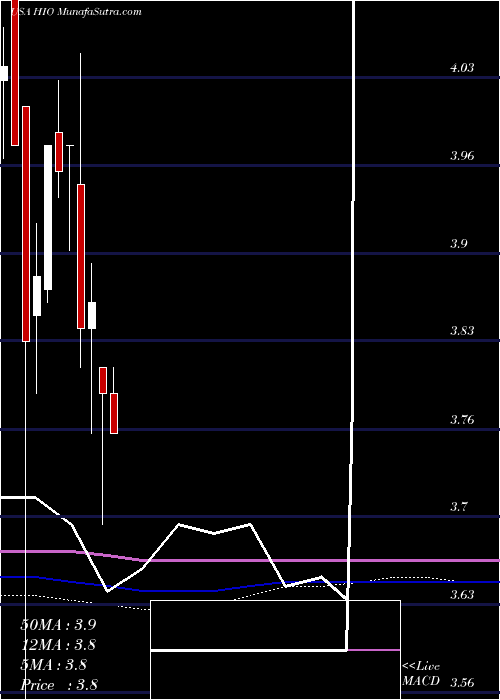
Task: Click the 3.56 price axis label
Action: [x=462, y=683]
